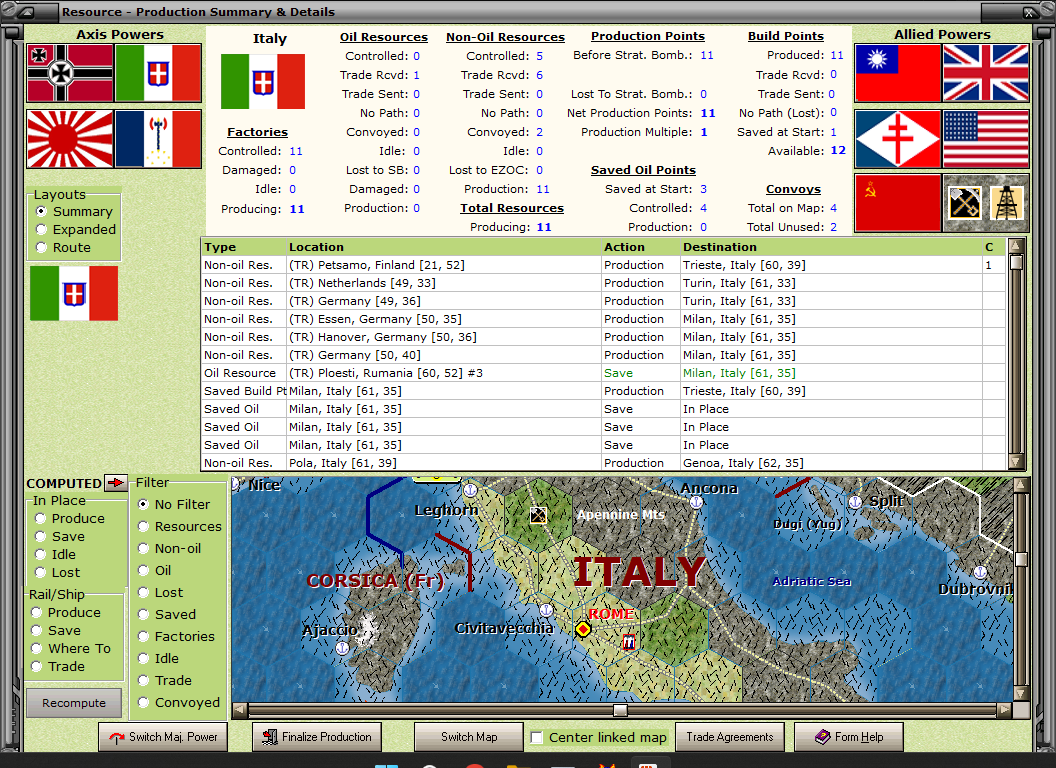The width and height of the screenshot is (1056, 768).
Task: Choose Rail/Ship Trade option
Action: [x=36, y=666]
